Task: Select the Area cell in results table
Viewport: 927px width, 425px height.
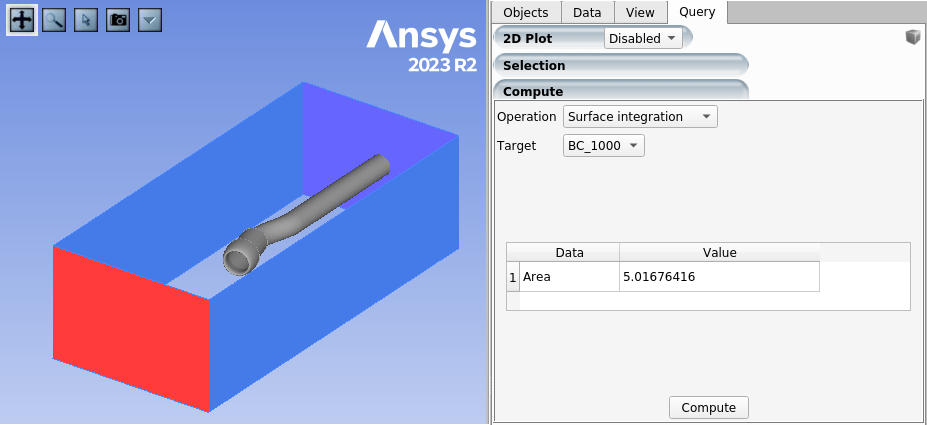Action: (x=569, y=277)
